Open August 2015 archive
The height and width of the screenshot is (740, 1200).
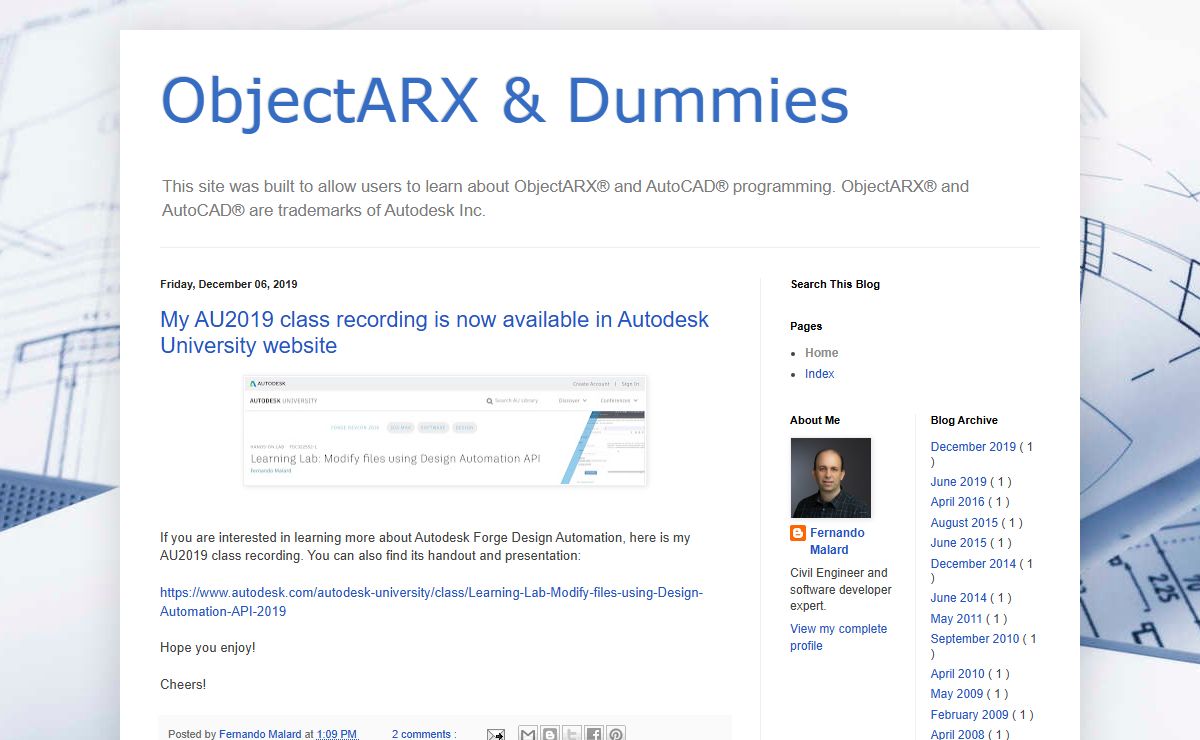pos(964,523)
